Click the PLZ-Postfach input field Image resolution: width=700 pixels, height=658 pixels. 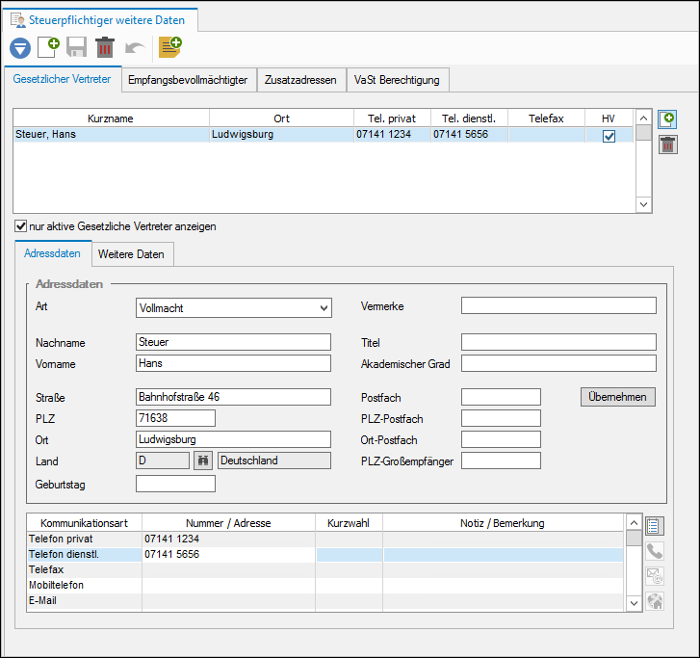tap(500, 418)
